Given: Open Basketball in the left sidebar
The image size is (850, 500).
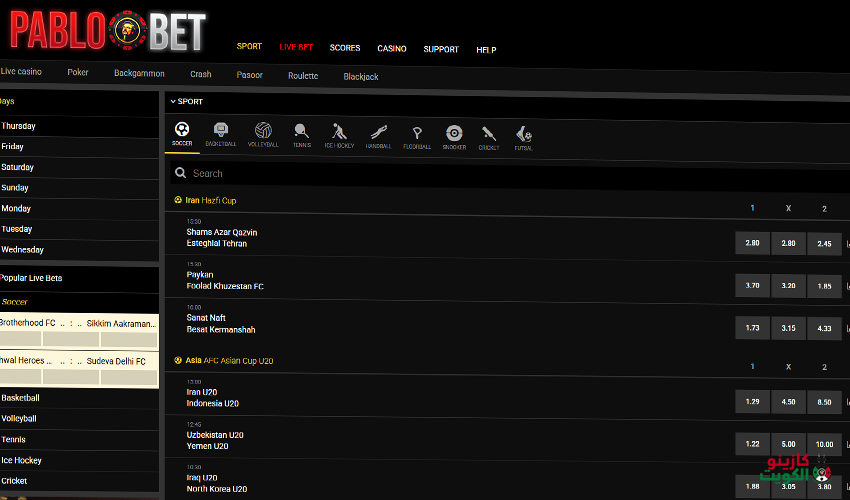Looking at the screenshot, I should tap(20, 398).
